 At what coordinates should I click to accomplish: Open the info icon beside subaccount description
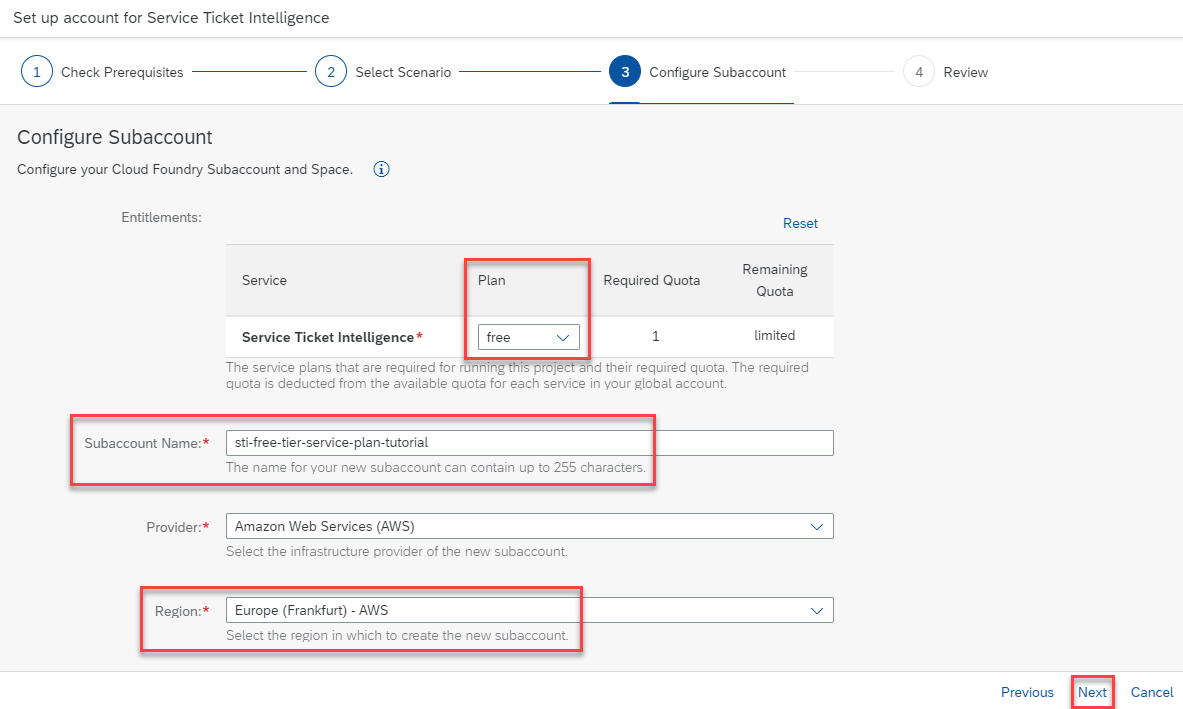pos(382,169)
